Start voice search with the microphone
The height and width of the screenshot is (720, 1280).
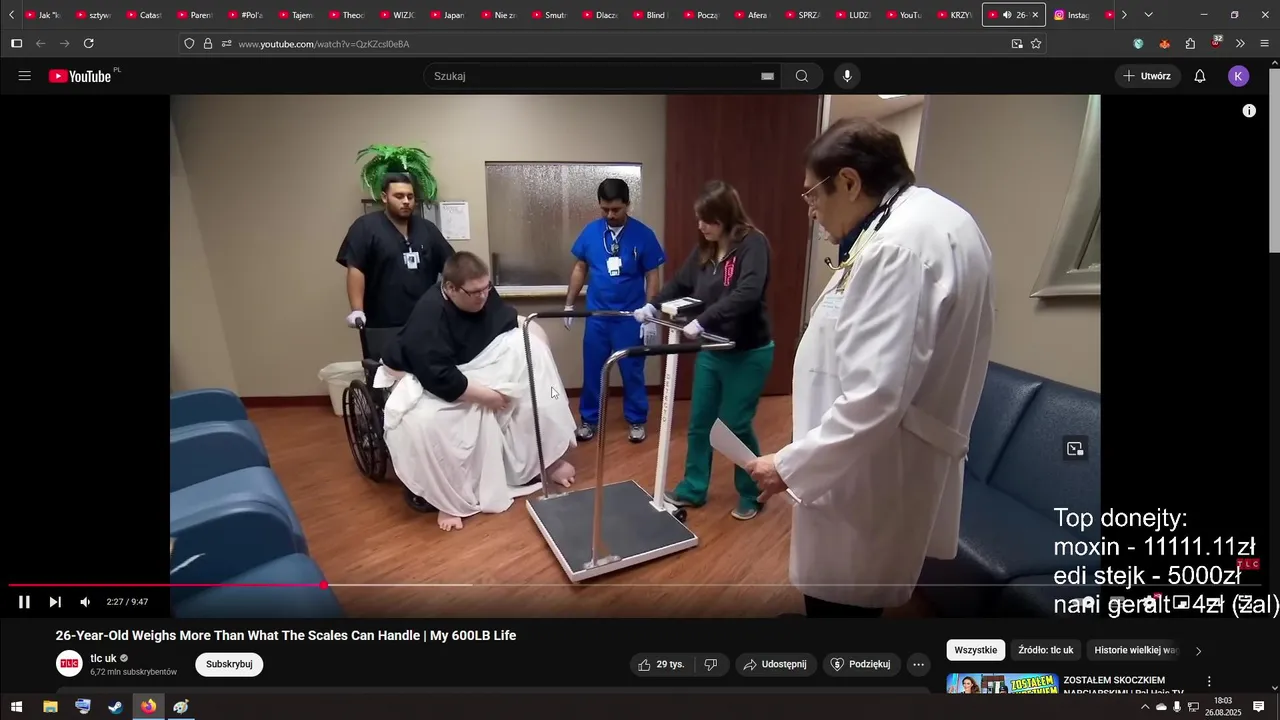pyautogui.click(x=847, y=76)
